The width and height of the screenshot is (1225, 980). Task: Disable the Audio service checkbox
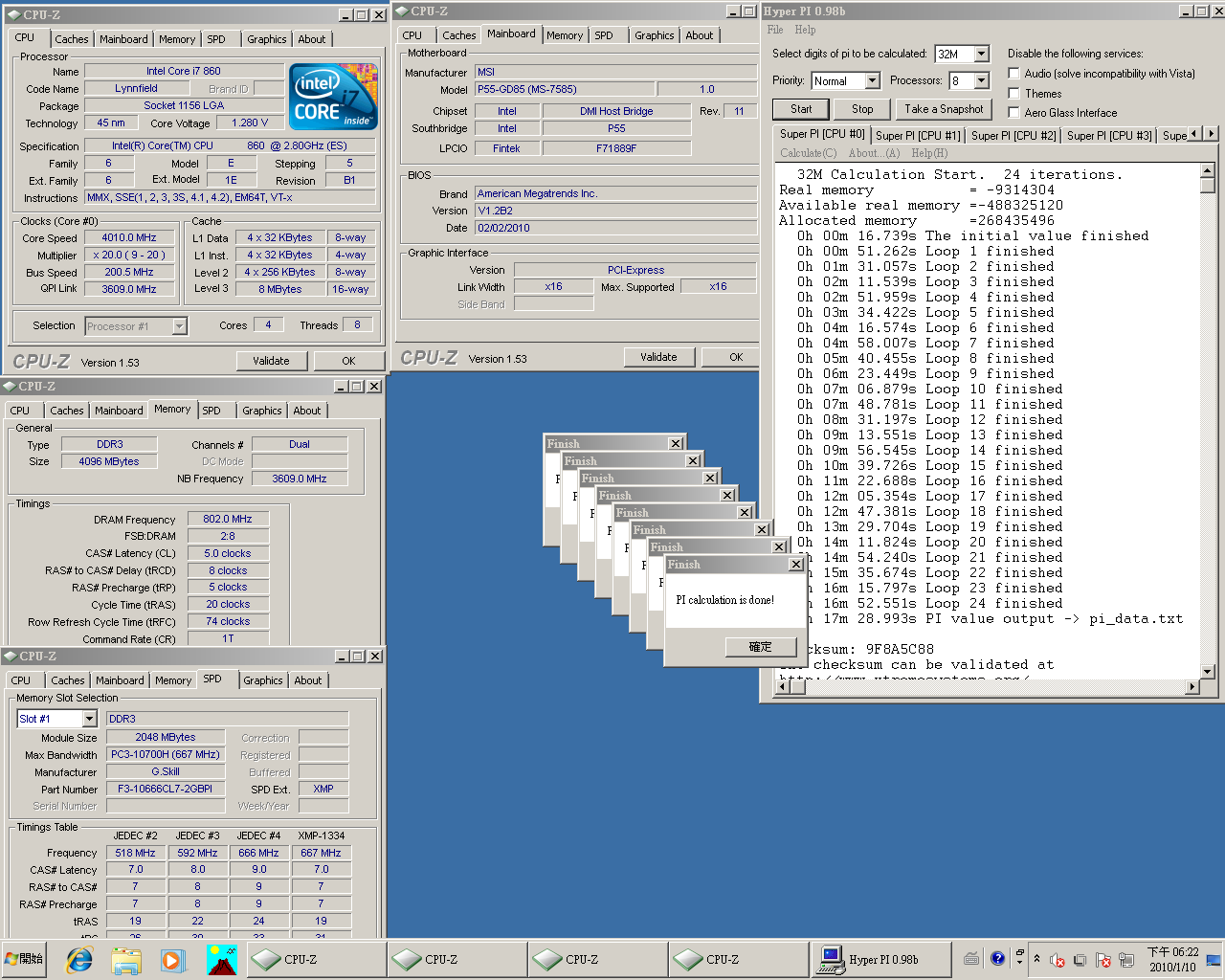[x=1013, y=74]
